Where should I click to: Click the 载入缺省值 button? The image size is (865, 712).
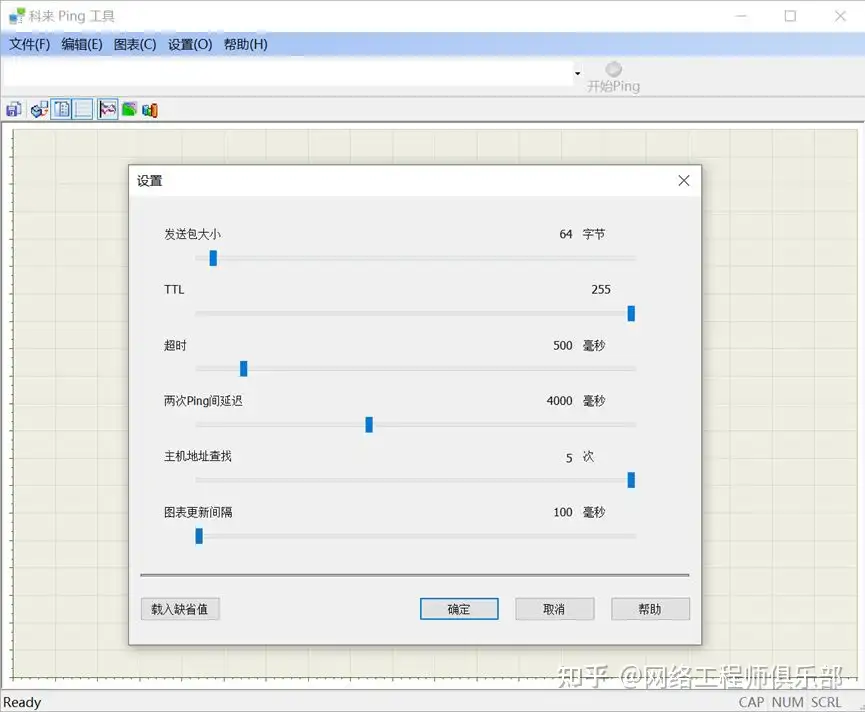180,608
